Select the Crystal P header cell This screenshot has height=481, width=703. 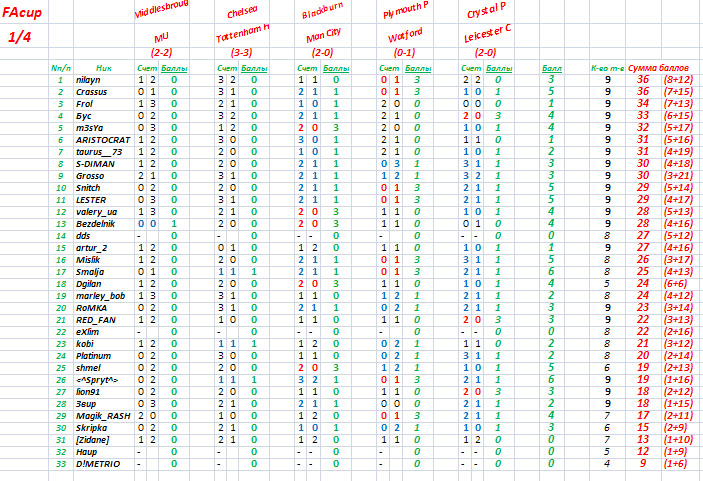click(486, 15)
